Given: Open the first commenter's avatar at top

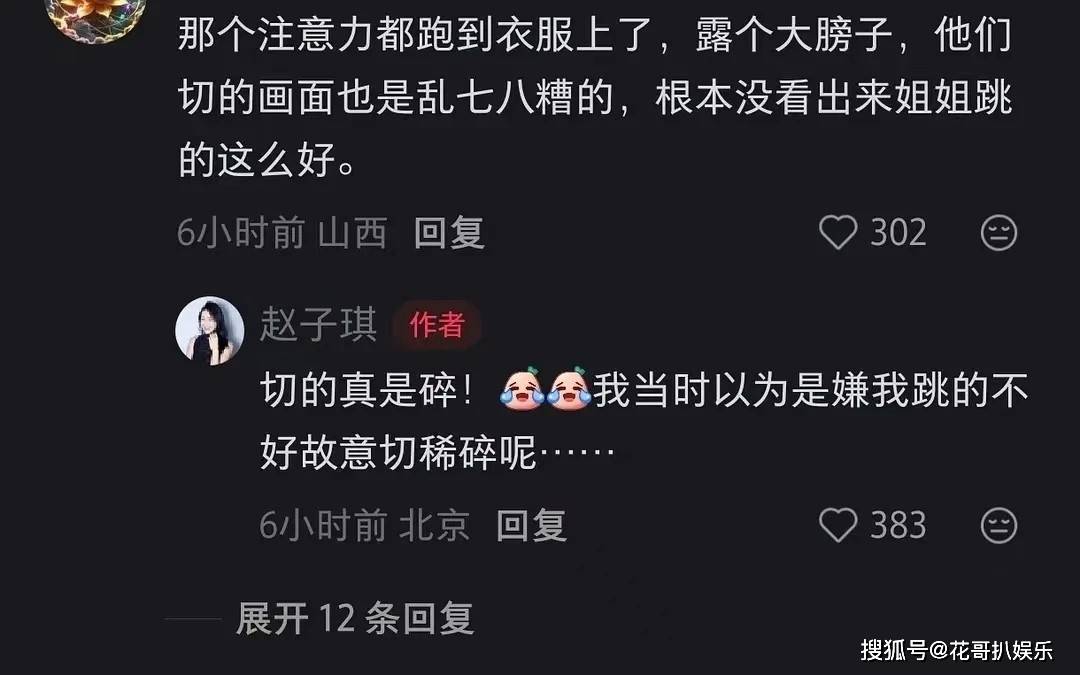Looking at the screenshot, I should pyautogui.click(x=96, y=15).
